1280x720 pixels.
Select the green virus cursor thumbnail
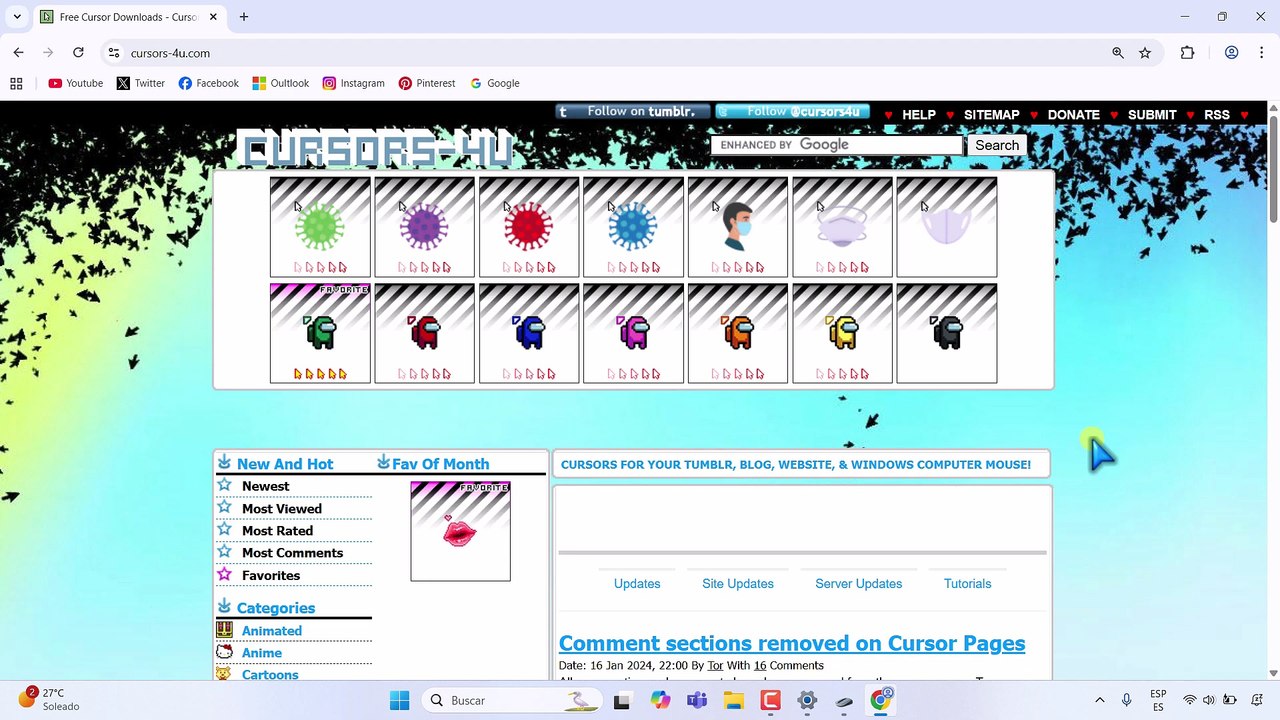point(320,227)
